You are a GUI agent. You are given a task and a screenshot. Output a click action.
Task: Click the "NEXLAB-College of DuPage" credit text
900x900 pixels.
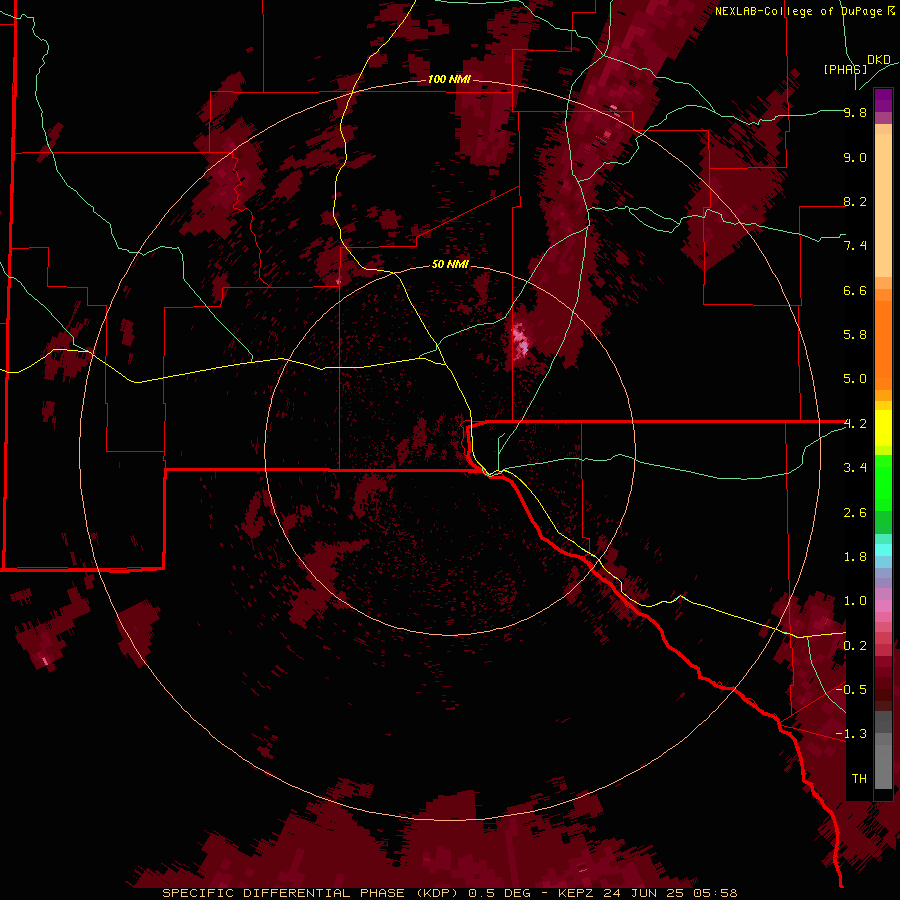click(x=800, y=11)
